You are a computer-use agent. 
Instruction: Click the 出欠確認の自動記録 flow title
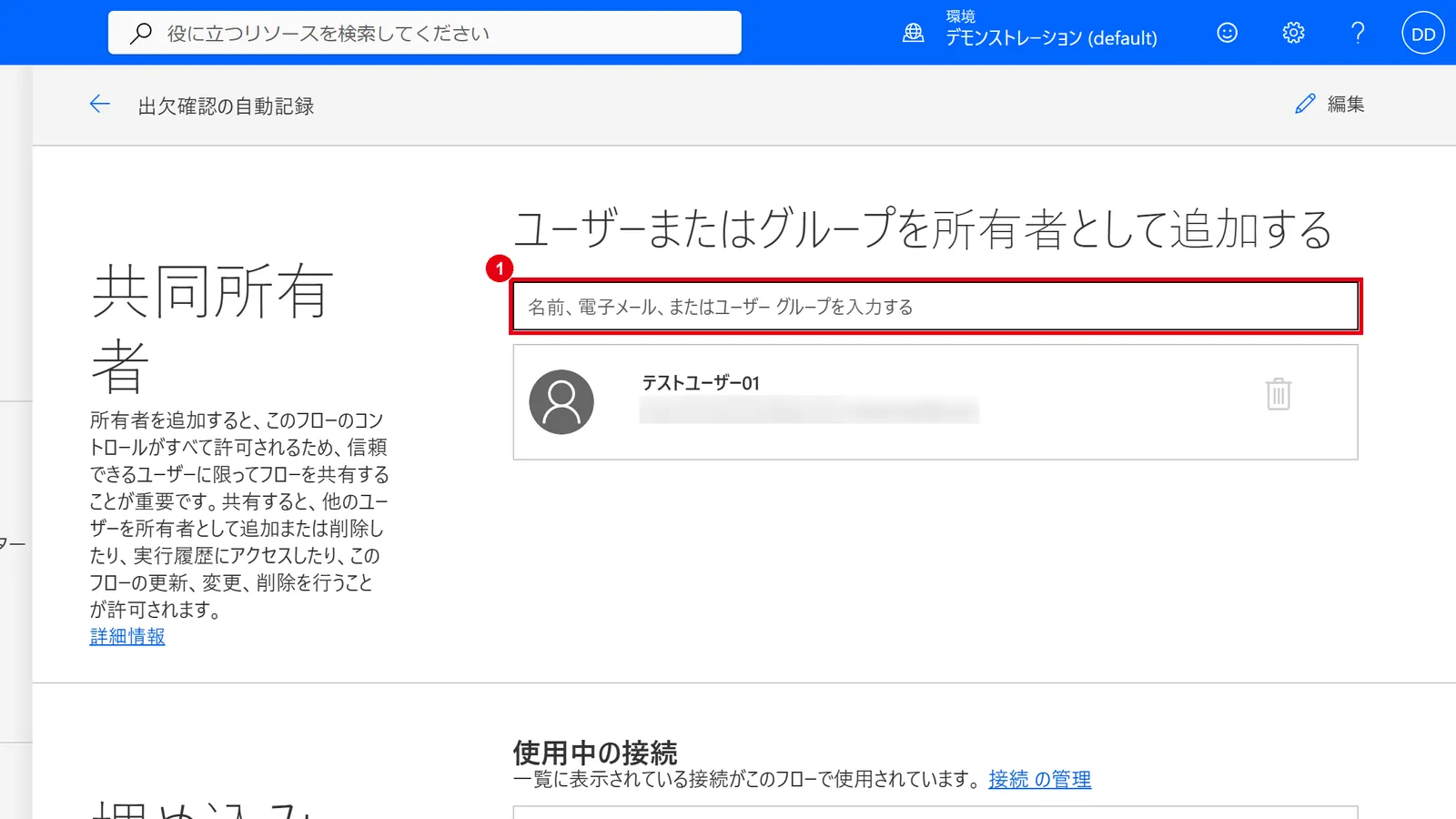pos(226,106)
